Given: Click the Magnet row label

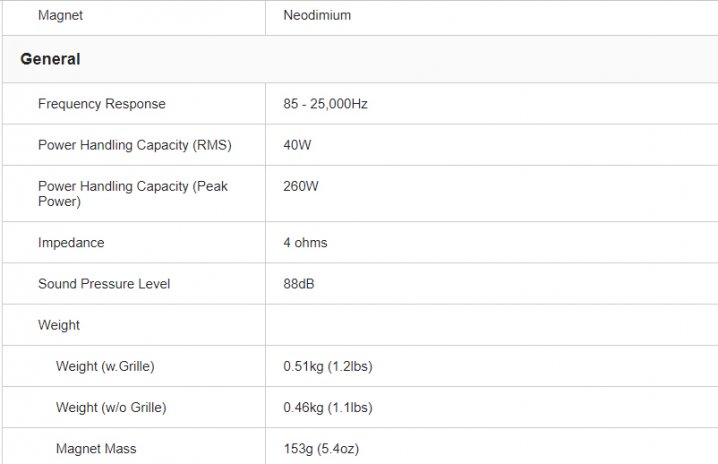Looking at the screenshot, I should tap(60, 16).
